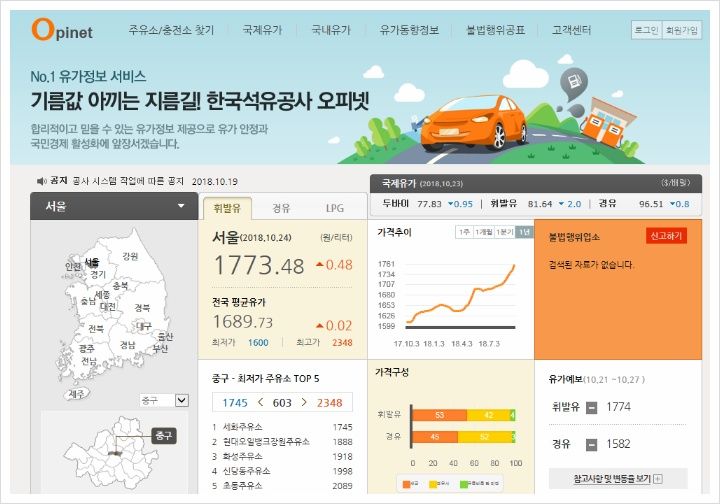Open 국제유가 navigation menu
Viewport: 720px width, 504px height.
pos(262,30)
